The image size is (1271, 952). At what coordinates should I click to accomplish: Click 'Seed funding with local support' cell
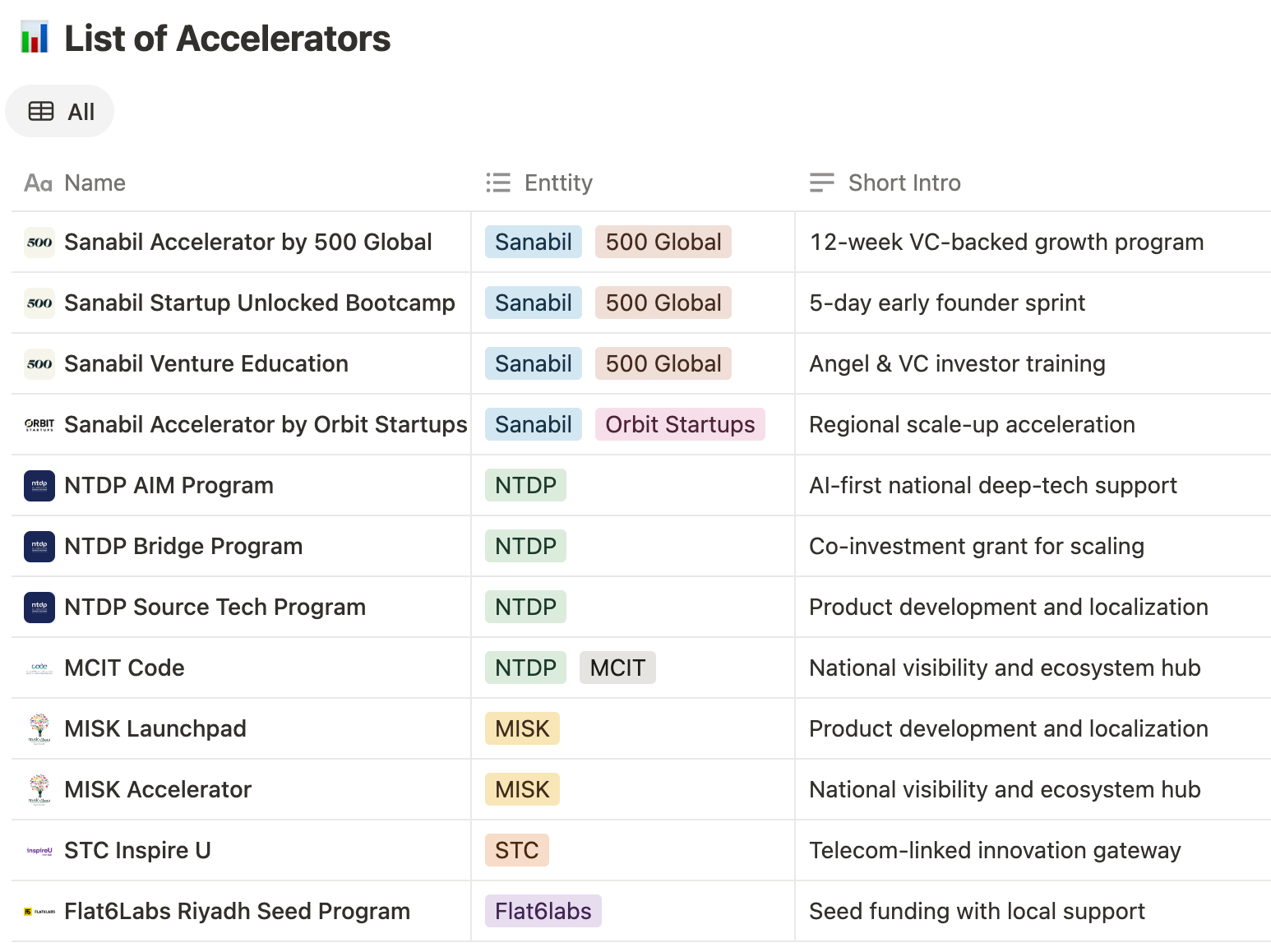[x=1033, y=912]
